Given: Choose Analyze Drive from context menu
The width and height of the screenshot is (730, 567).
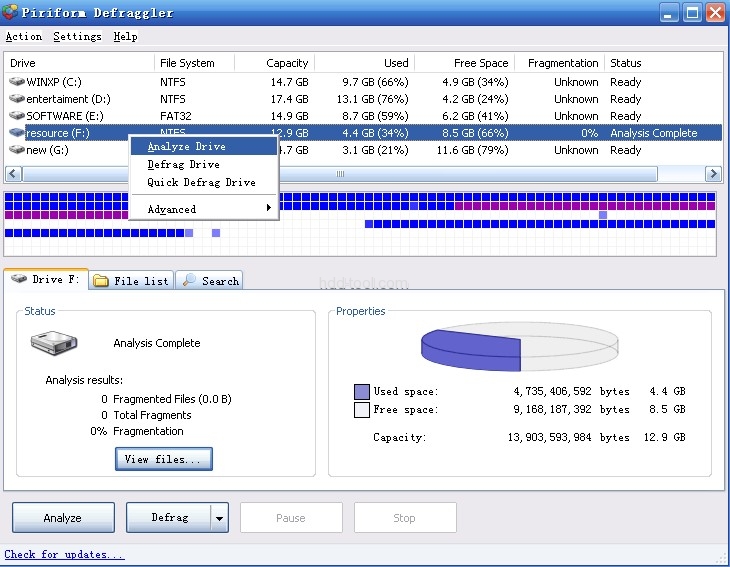Looking at the screenshot, I should (203, 146).
